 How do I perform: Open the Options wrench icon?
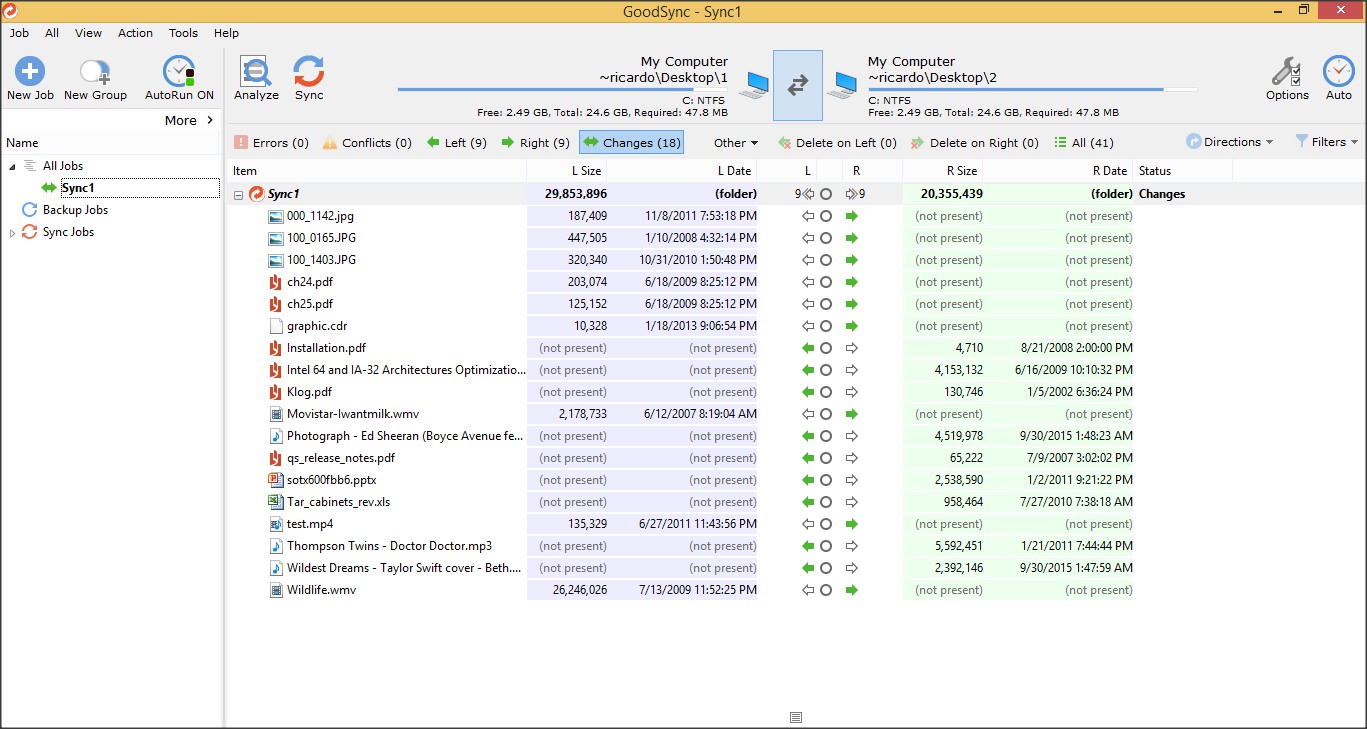1287,72
